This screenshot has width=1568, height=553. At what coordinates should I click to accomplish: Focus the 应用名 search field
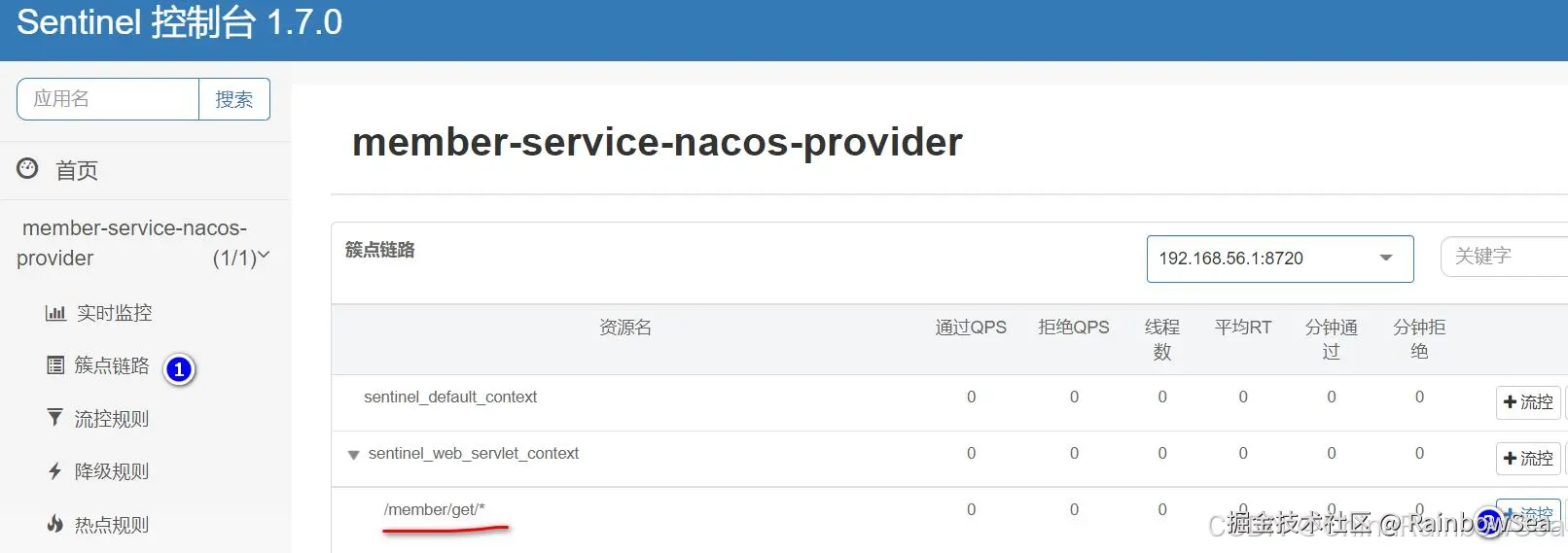108,99
